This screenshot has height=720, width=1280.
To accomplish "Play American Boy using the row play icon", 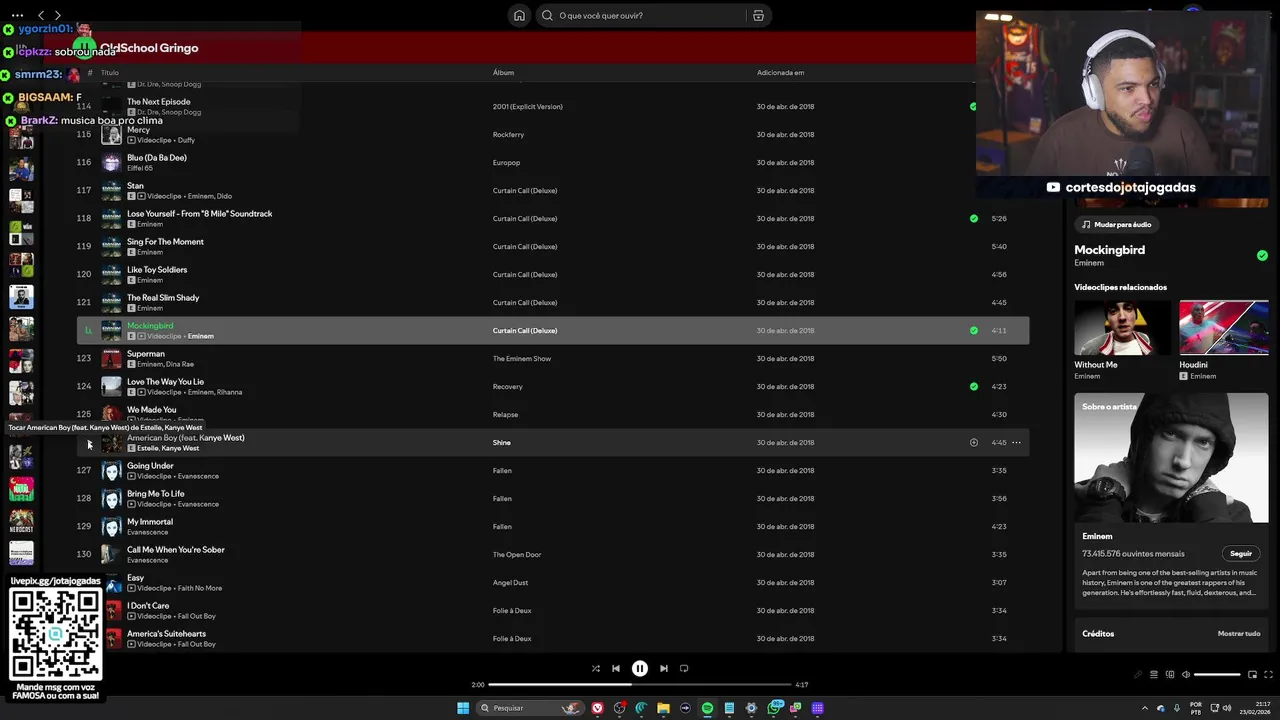I will (88, 444).
